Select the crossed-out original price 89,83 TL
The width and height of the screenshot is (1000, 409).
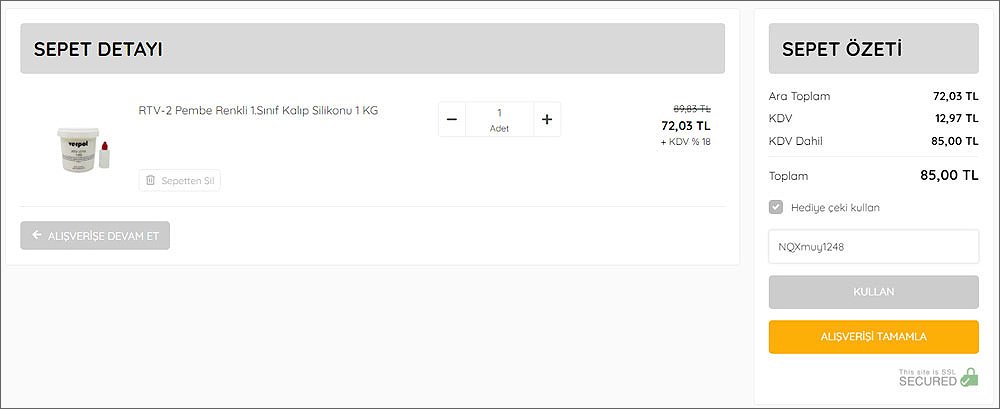[x=692, y=108]
